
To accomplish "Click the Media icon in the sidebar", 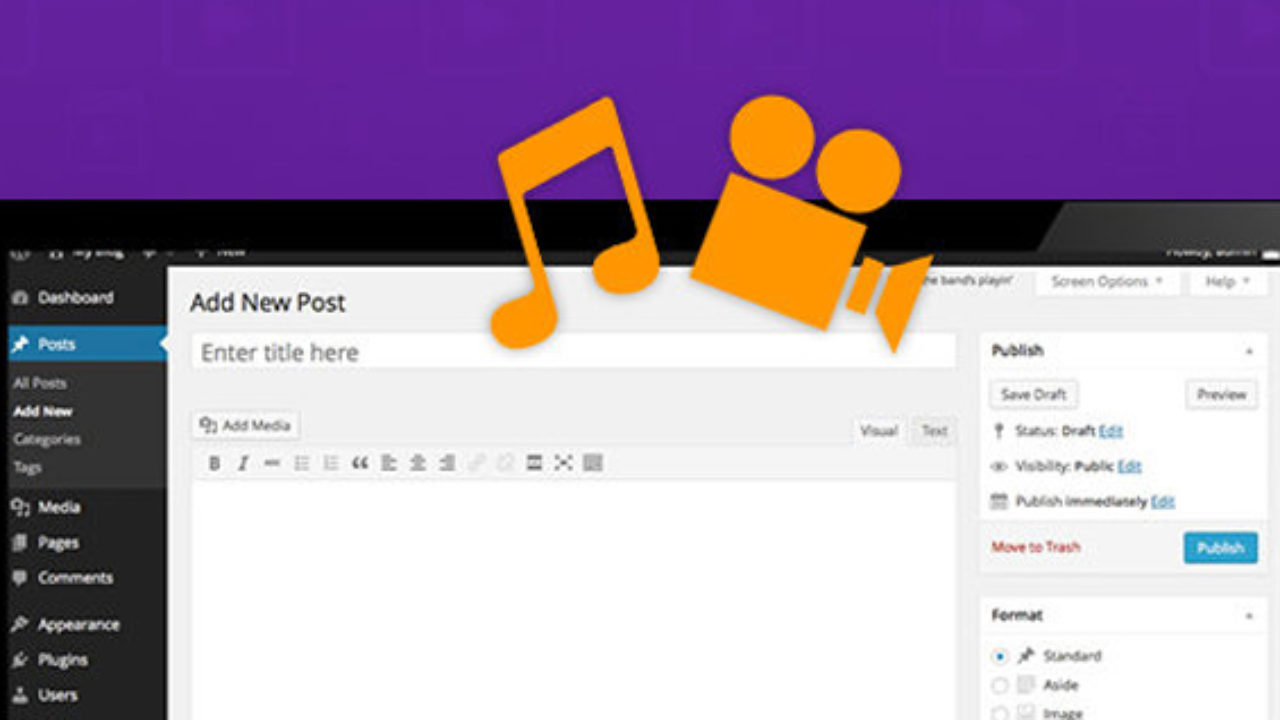I will pyautogui.click(x=20, y=508).
